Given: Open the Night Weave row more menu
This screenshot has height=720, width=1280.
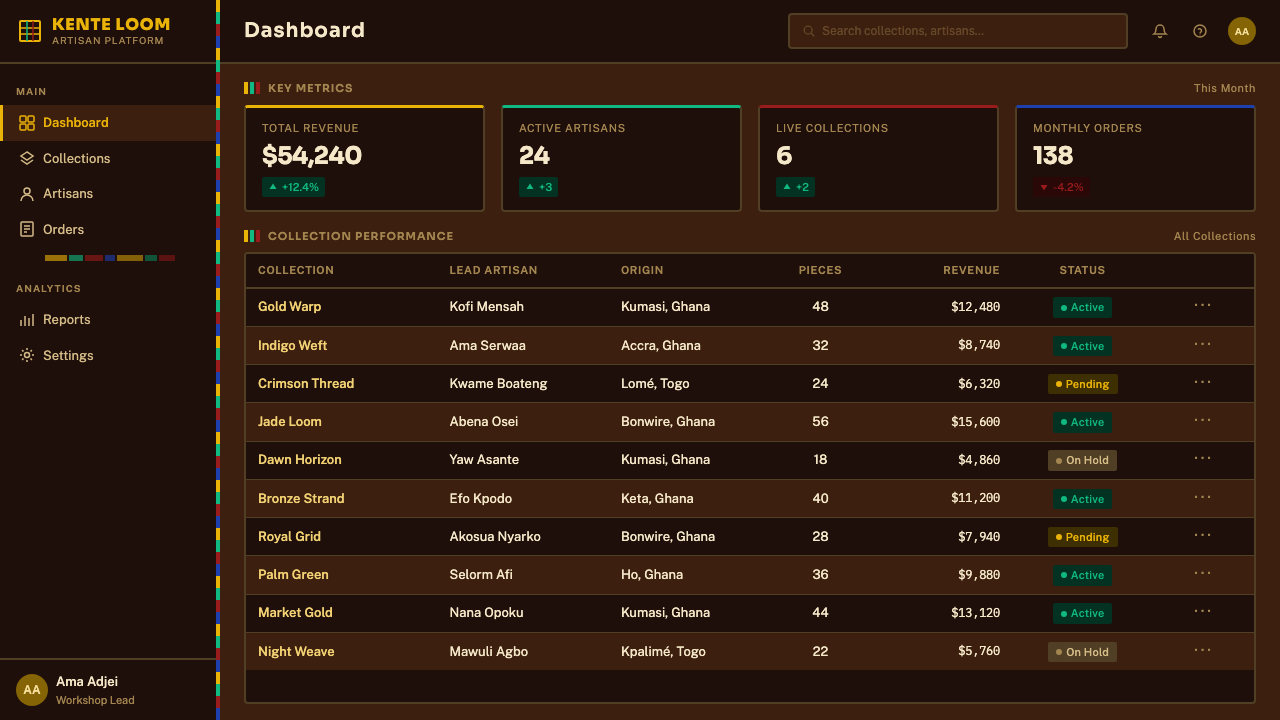Looking at the screenshot, I should click(x=1202, y=651).
